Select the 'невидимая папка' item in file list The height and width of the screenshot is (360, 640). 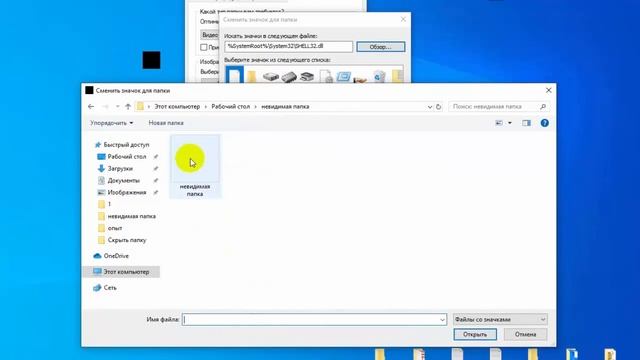coord(195,167)
